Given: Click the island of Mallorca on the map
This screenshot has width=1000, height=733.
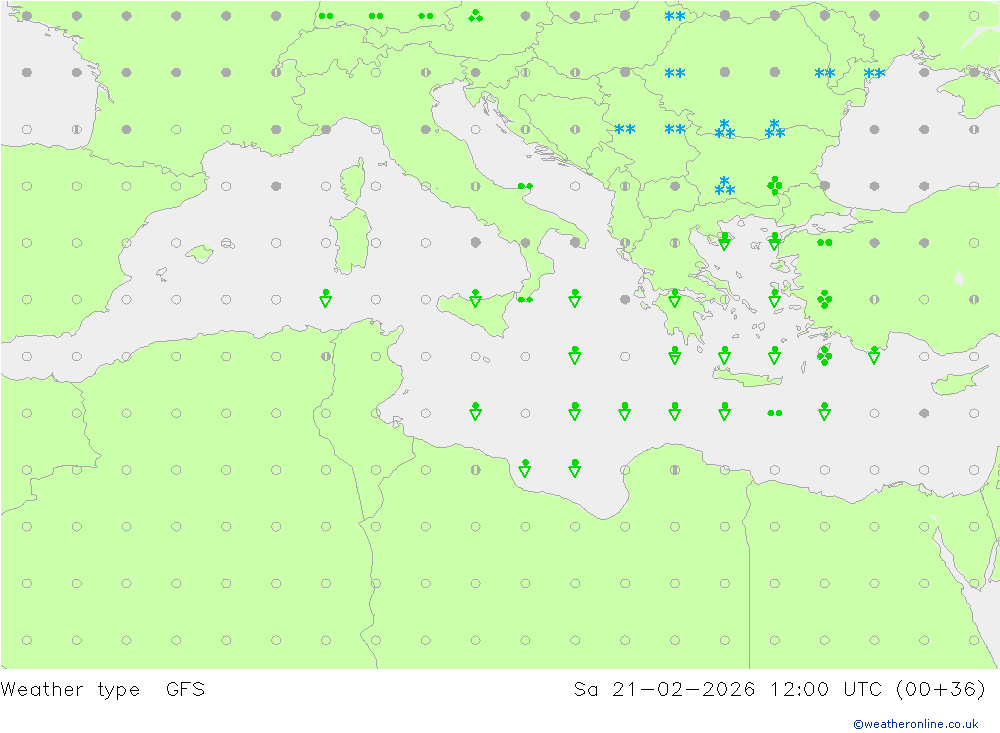Looking at the screenshot, I should click(x=200, y=253).
